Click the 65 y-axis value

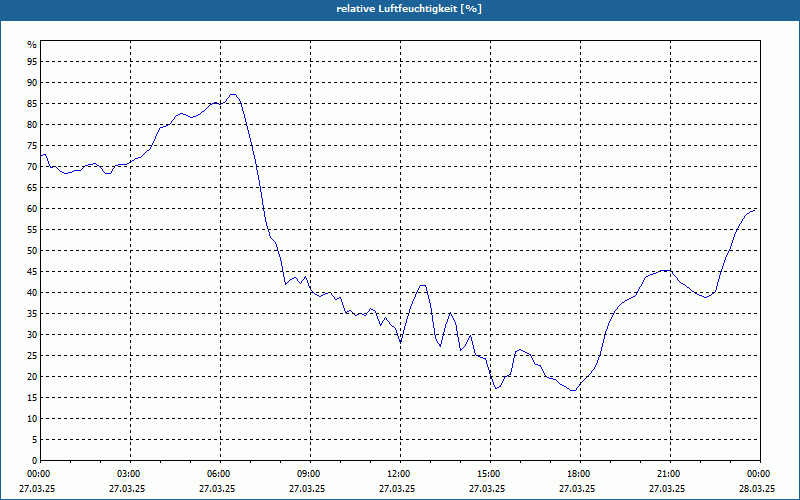(x=32, y=188)
